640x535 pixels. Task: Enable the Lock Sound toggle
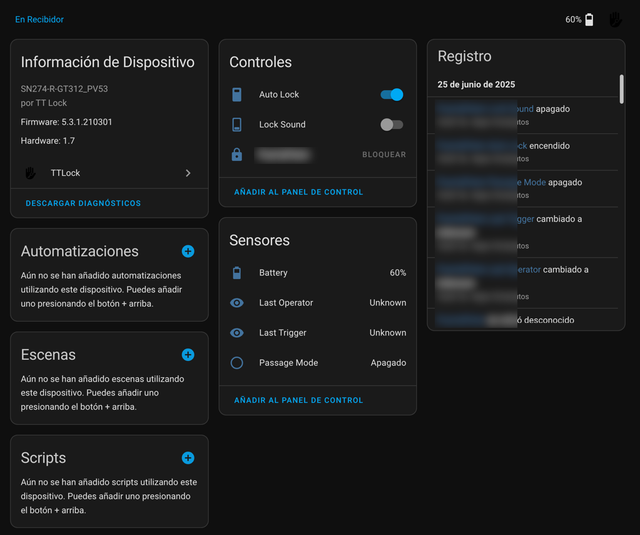[392, 125]
